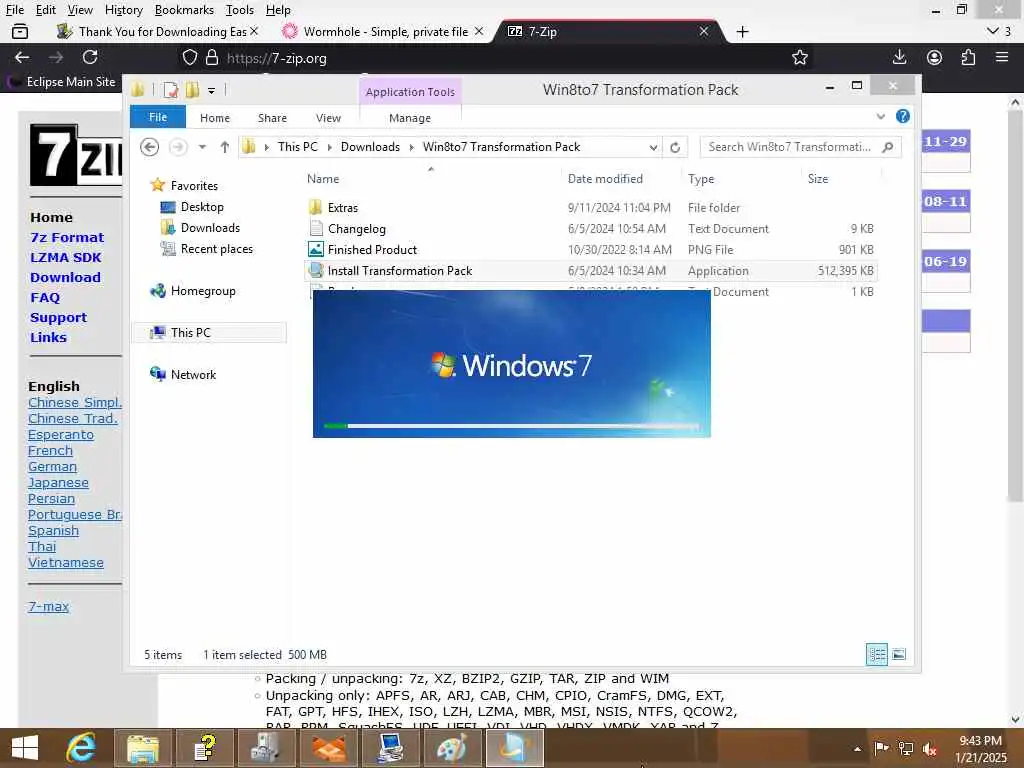The width and height of the screenshot is (1024, 768).
Task: Select the Finished Product PNG file
Action: [372, 249]
